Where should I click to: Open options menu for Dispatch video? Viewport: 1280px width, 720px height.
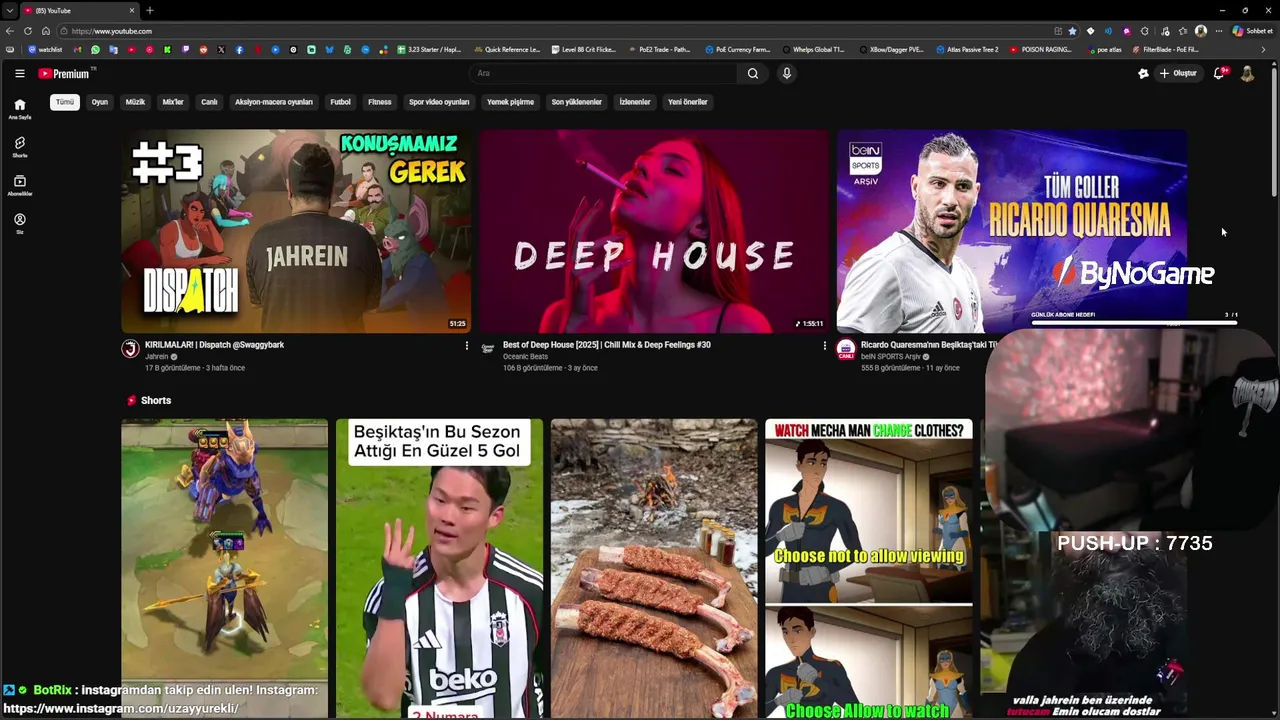point(466,346)
